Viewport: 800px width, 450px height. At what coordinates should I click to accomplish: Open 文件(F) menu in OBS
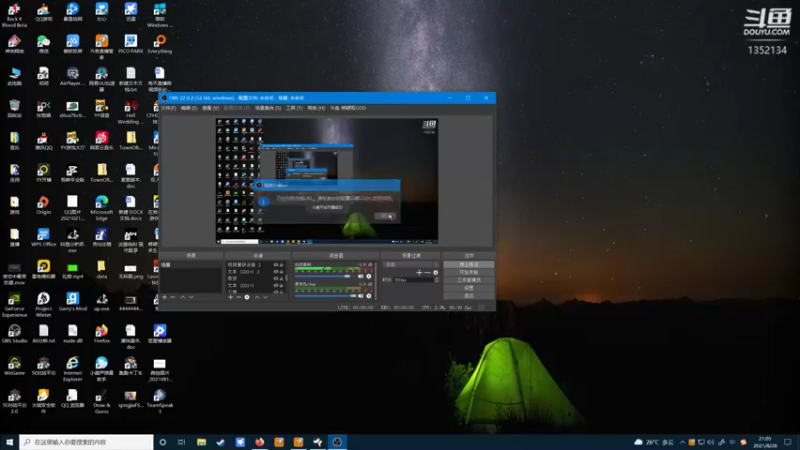coord(168,108)
